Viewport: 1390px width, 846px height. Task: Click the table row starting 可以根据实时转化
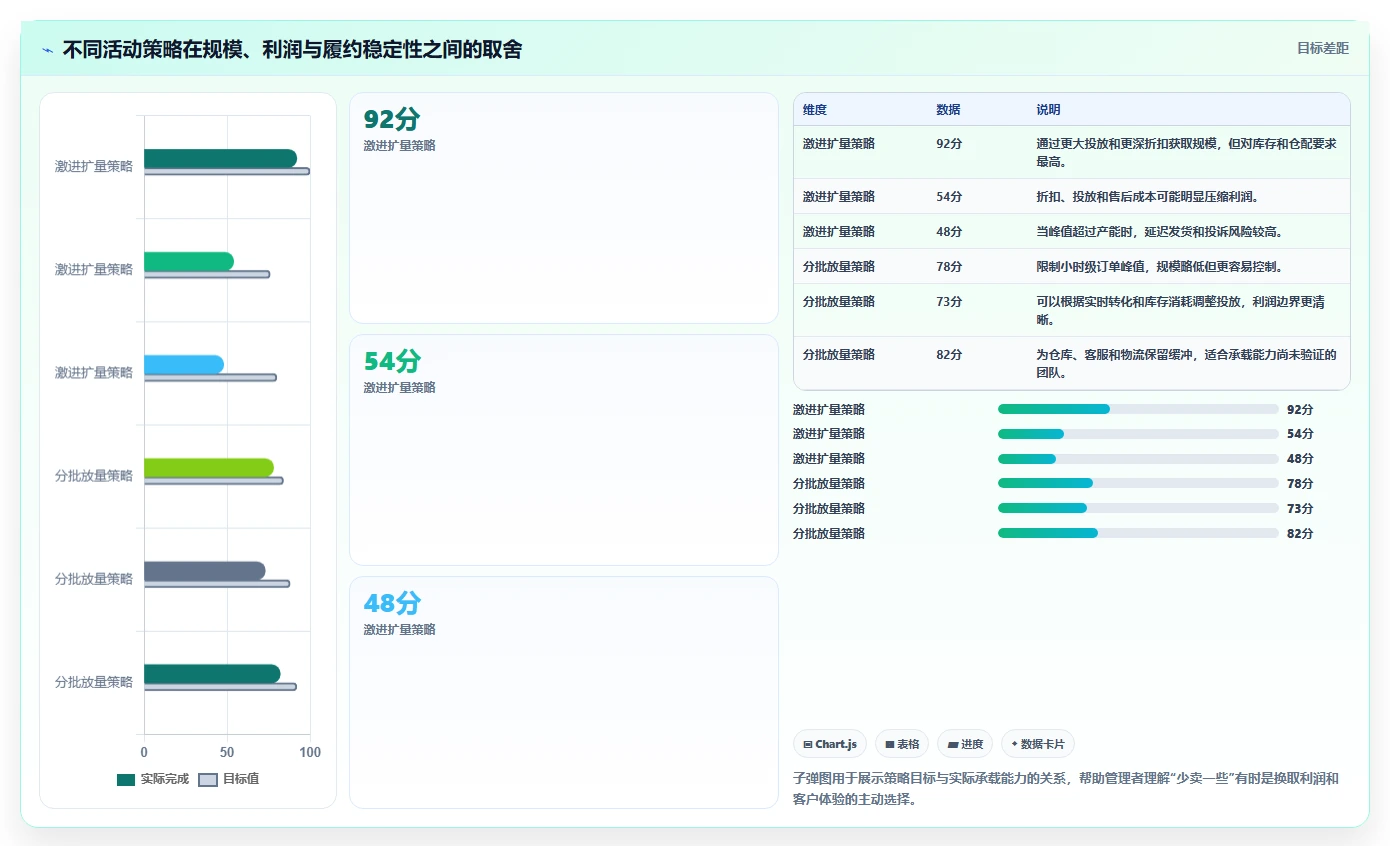pos(1071,310)
